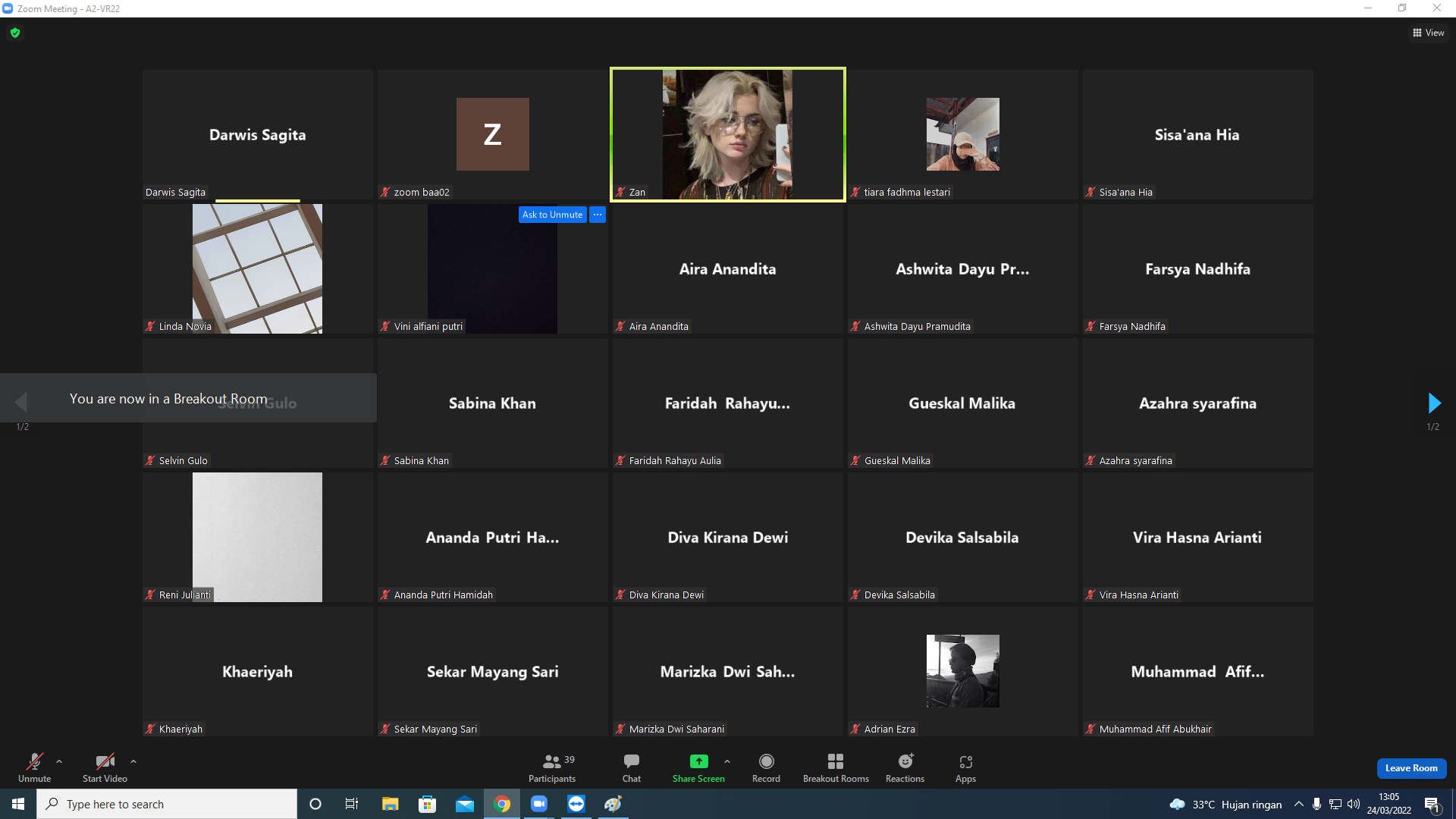Click the Marizka Dwi Saharani name label

(x=676, y=730)
